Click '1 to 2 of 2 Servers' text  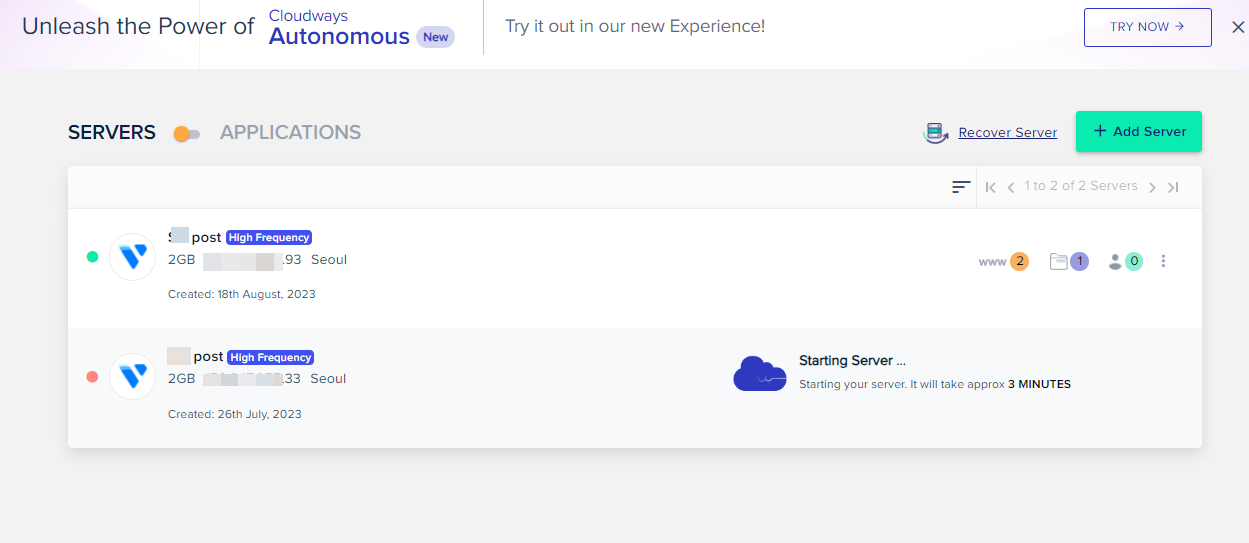pyautogui.click(x=1081, y=186)
